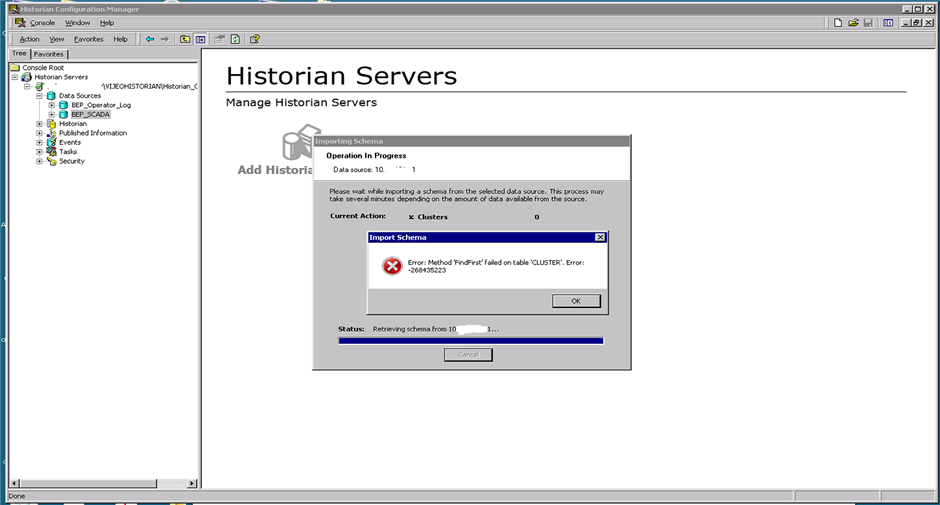The width and height of the screenshot is (940, 505).
Task: Open the Window menu
Action: coord(77,23)
